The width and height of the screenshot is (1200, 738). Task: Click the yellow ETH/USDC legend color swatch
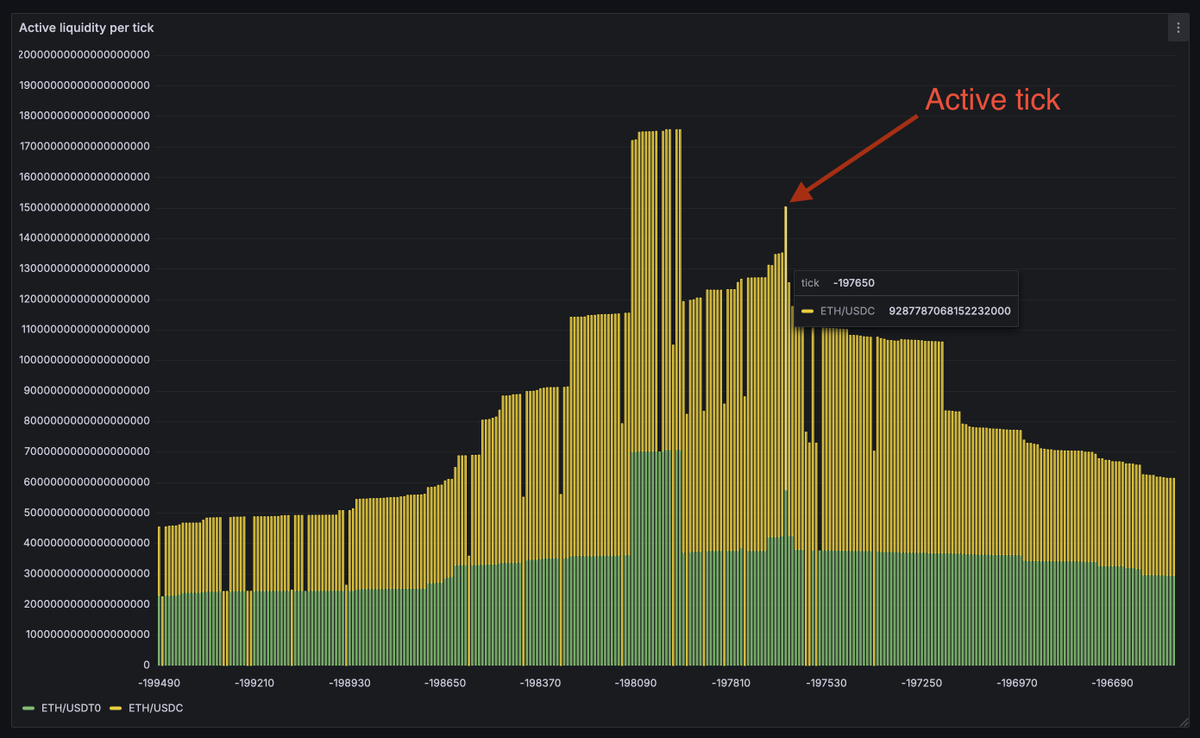point(116,708)
